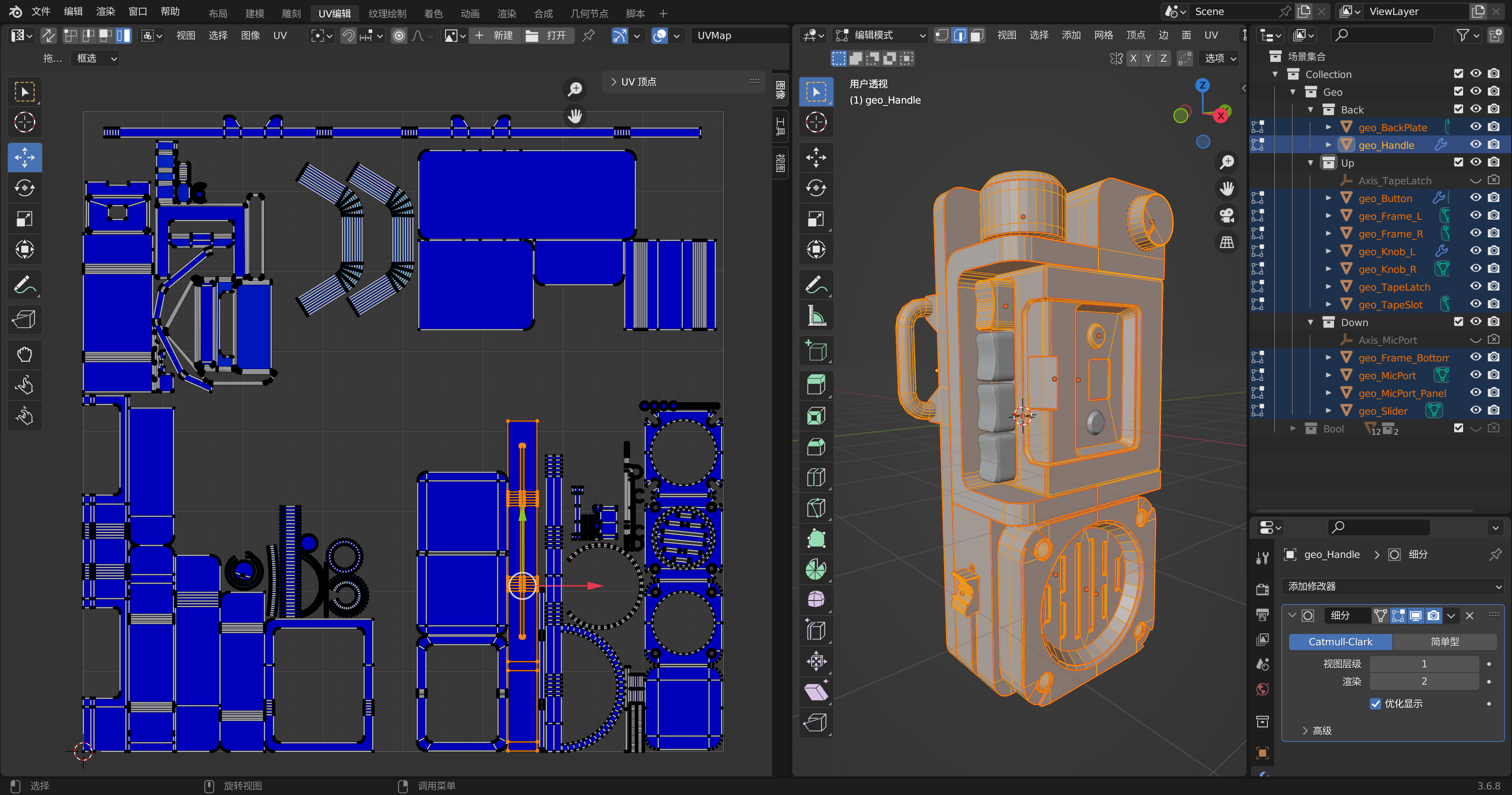This screenshot has height=795, width=1512.
Task: Select the Spin tool in 3D viewport
Action: tap(816, 569)
